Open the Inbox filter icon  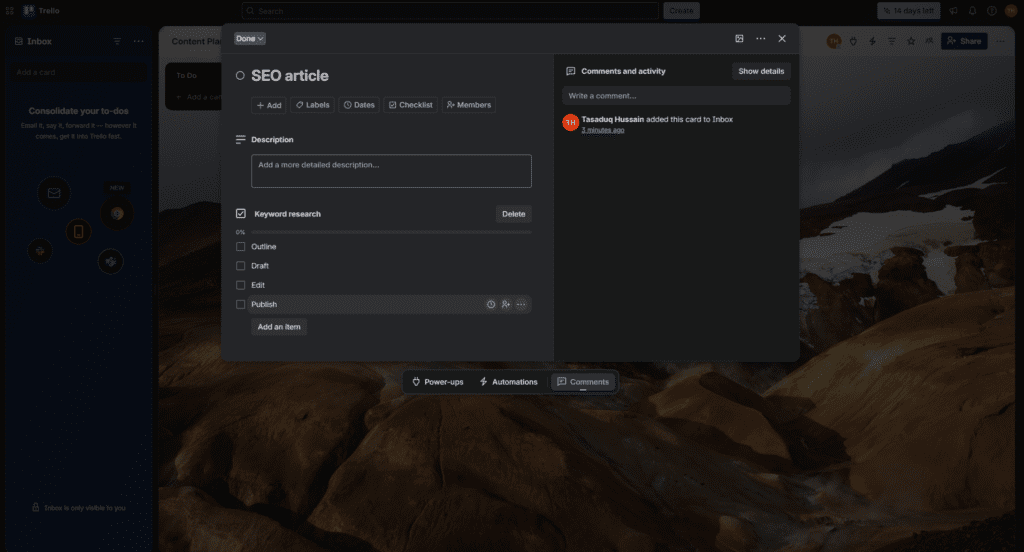point(117,41)
